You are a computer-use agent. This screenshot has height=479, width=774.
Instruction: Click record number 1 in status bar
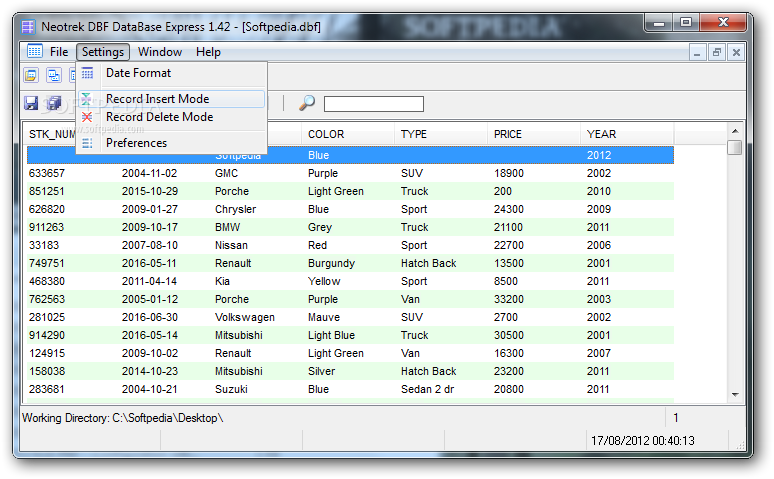pyautogui.click(x=676, y=418)
